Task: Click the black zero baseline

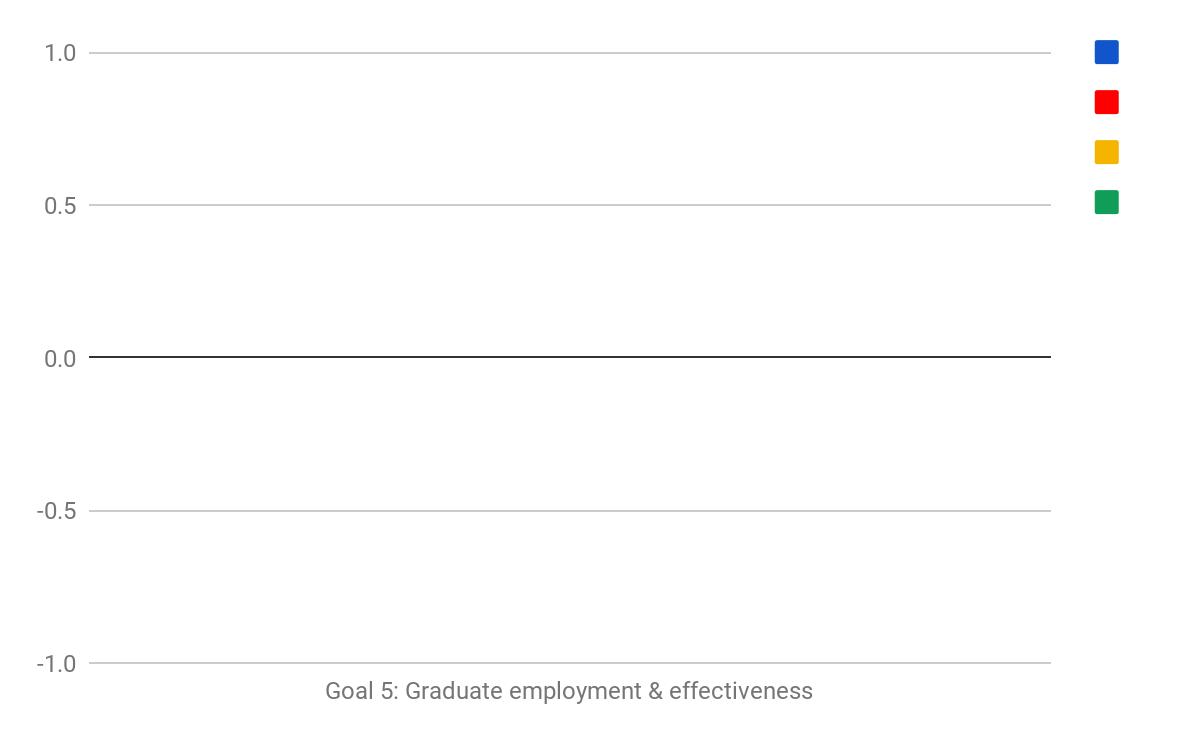Action: [x=570, y=357]
